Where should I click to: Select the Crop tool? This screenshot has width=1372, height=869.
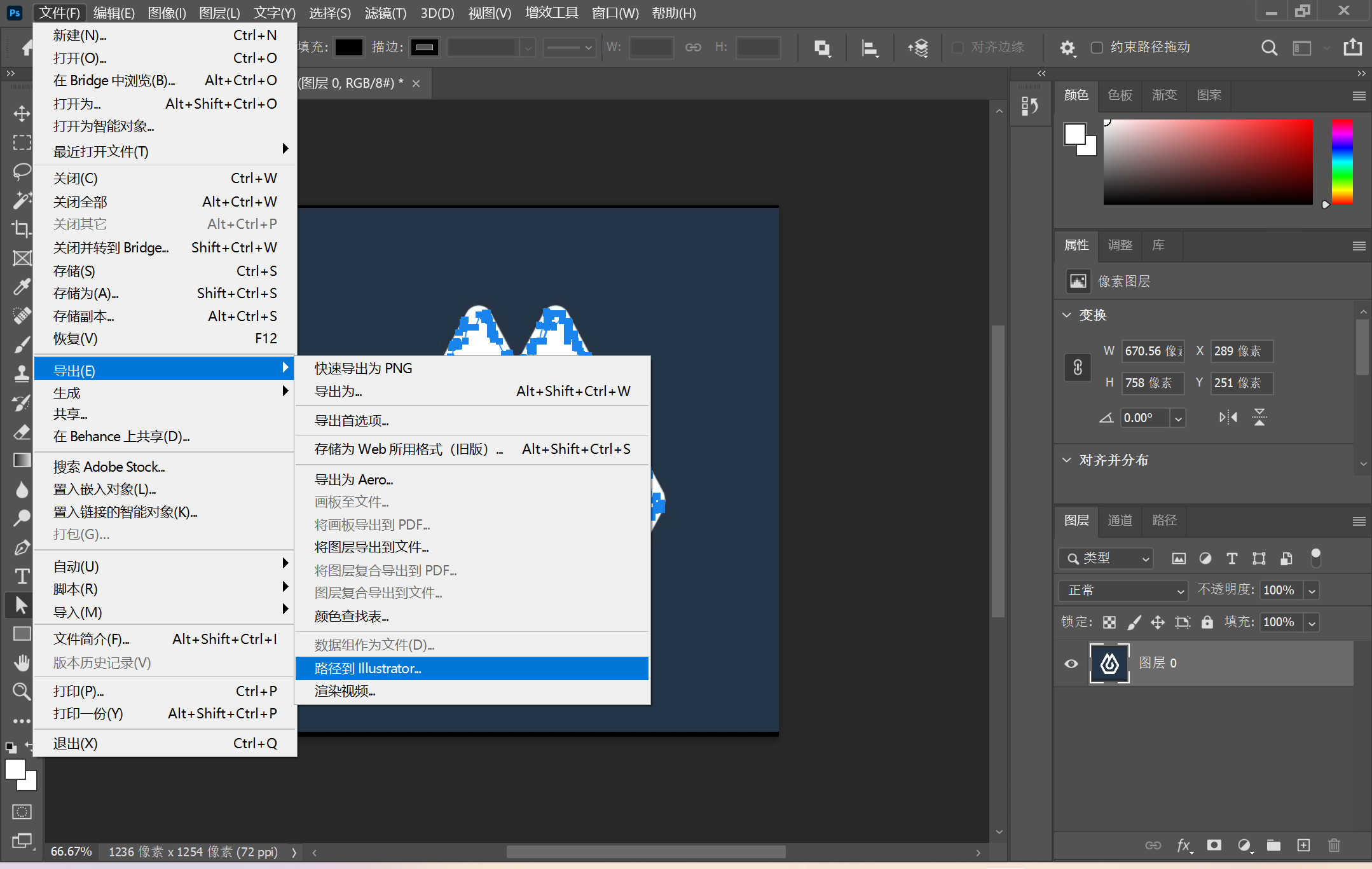click(x=22, y=229)
